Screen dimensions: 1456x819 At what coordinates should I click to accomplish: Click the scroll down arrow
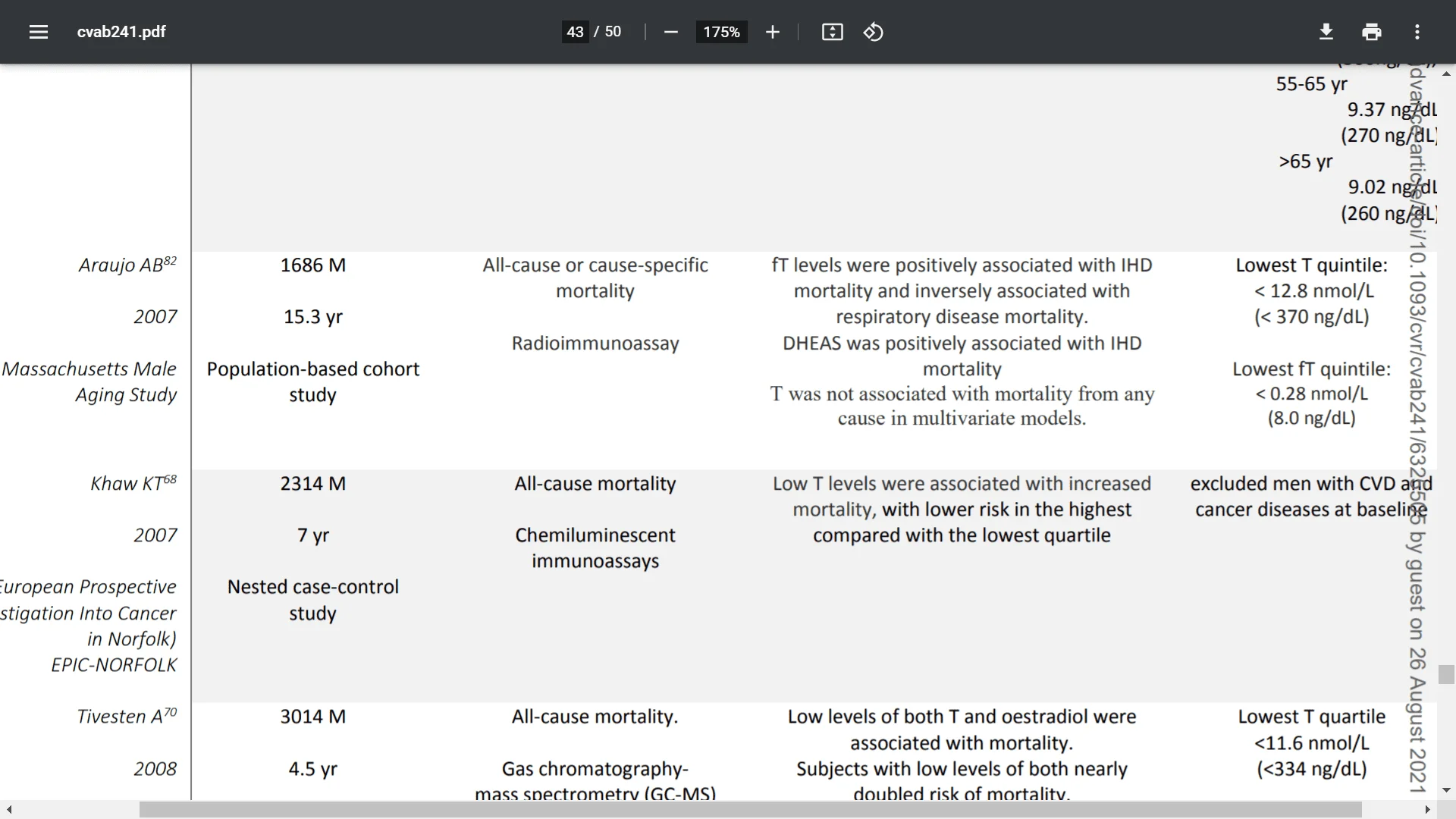click(x=1446, y=790)
